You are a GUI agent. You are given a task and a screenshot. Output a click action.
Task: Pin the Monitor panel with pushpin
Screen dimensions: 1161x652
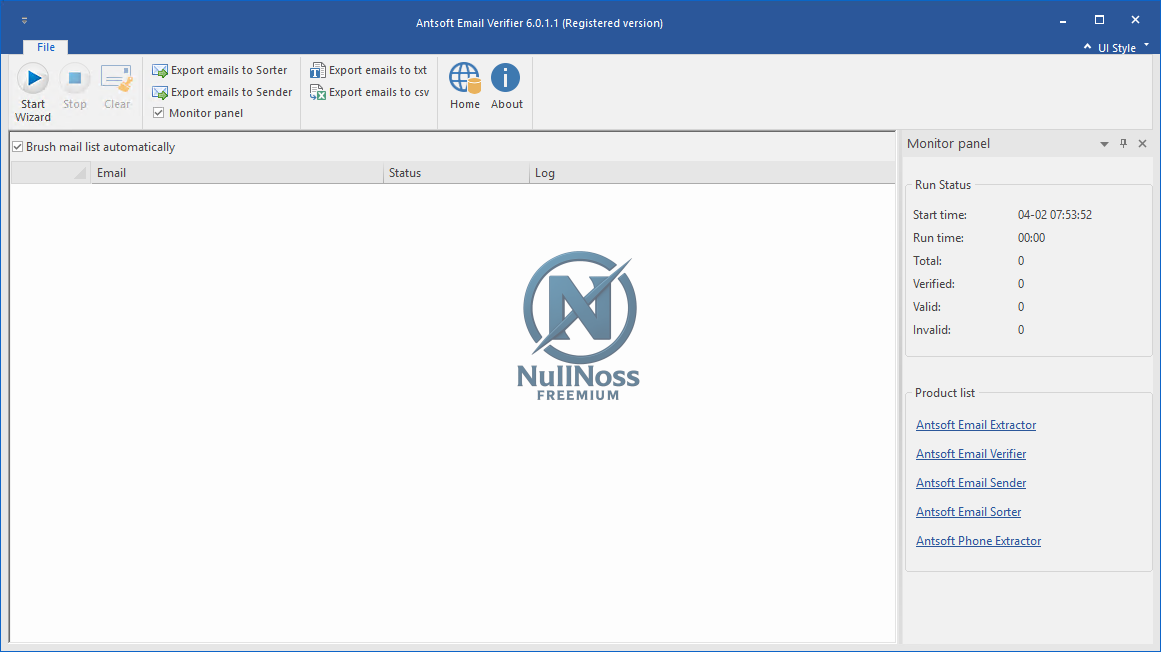1123,144
